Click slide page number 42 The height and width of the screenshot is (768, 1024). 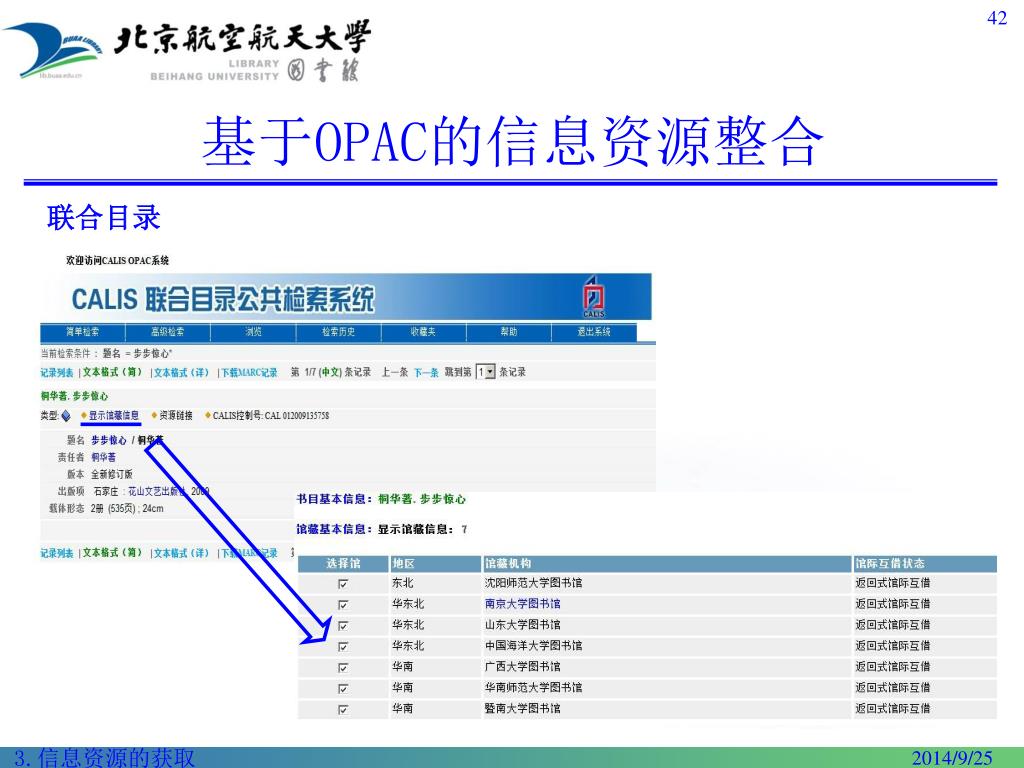tap(997, 18)
